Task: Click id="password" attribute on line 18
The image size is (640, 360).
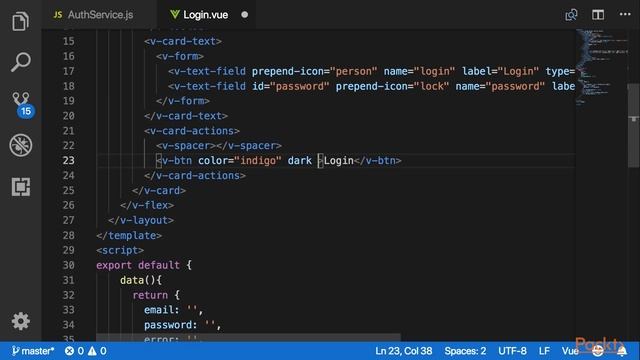Action: [x=291, y=86]
